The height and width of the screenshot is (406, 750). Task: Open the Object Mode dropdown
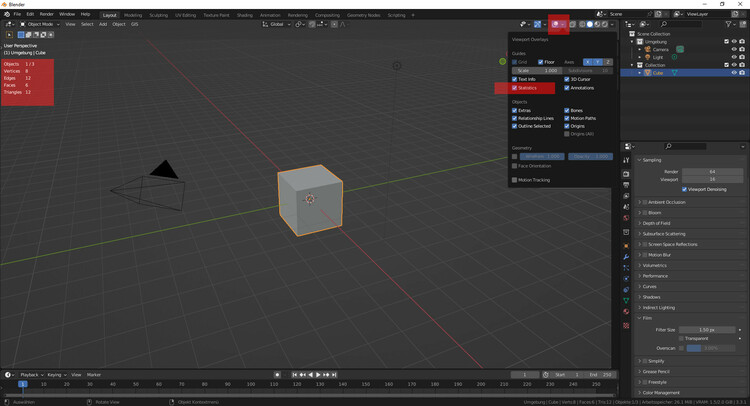point(40,24)
